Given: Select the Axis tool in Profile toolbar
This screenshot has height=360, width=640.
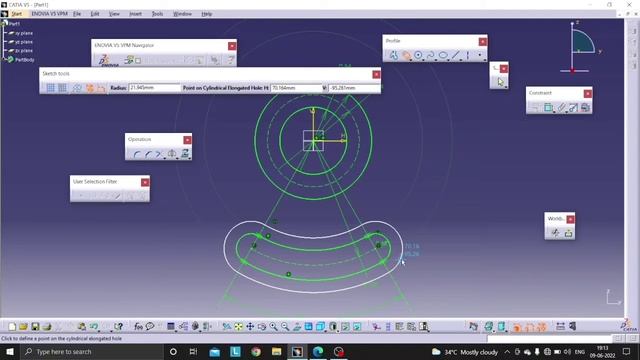Looking at the screenshot, I should (x=467, y=55).
